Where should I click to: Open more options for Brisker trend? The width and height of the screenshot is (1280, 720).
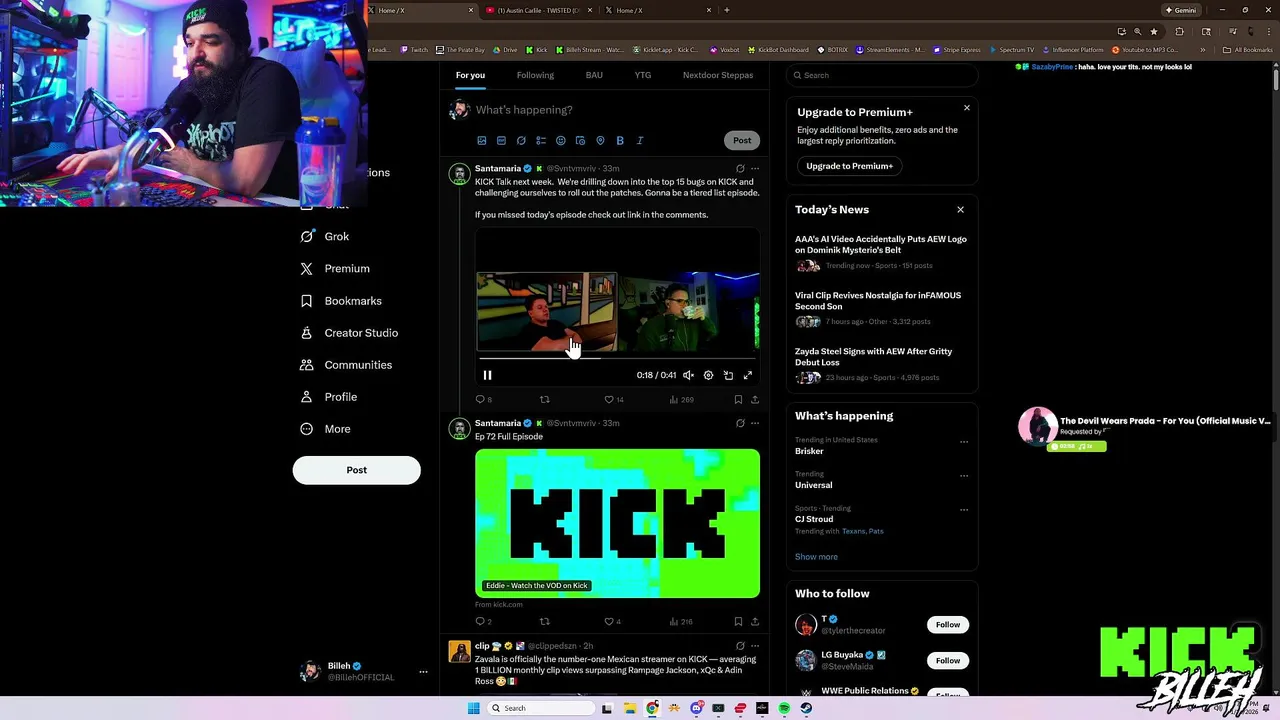tap(964, 442)
